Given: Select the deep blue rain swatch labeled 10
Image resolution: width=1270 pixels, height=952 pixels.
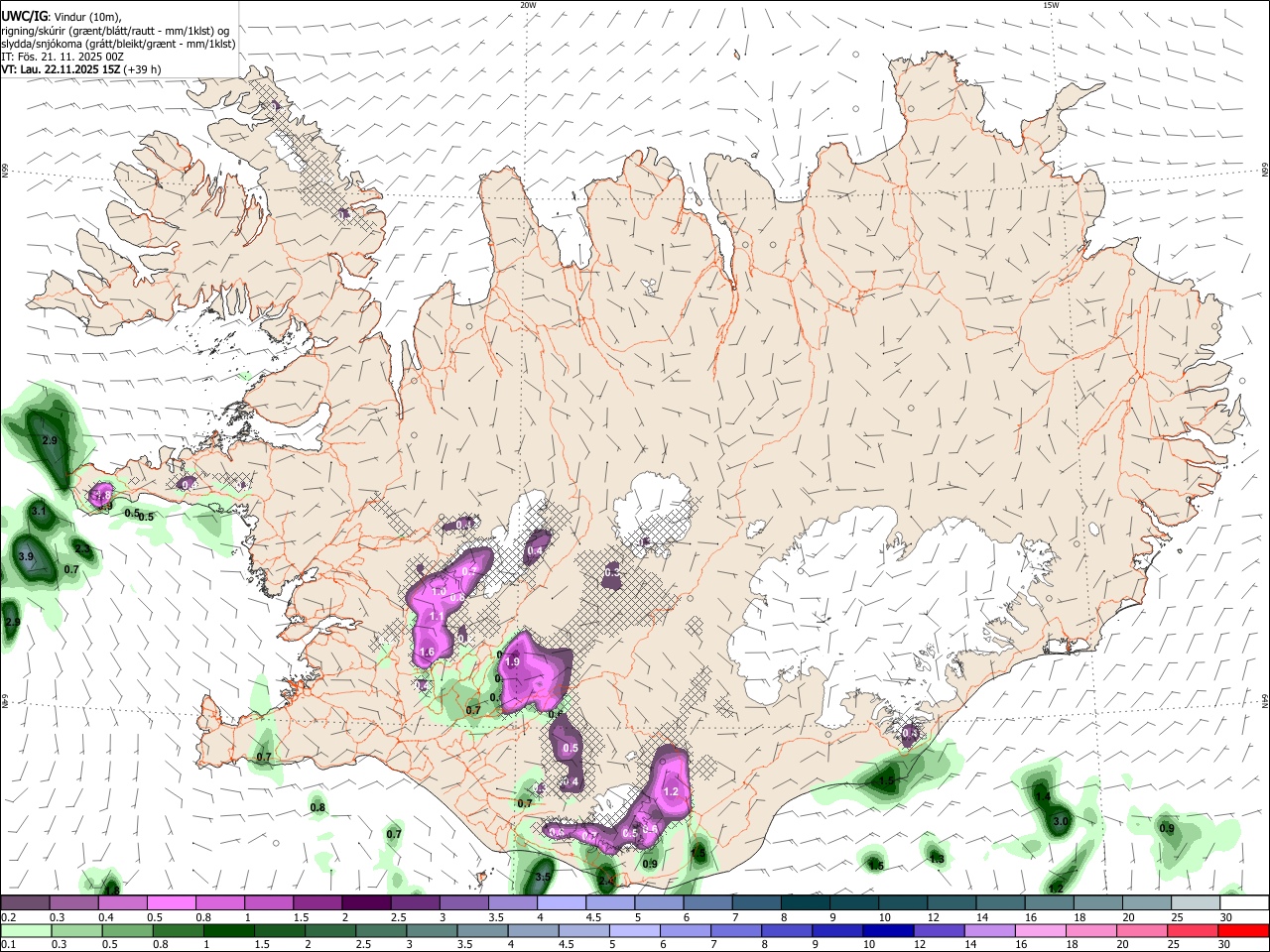Looking at the screenshot, I should point(888,930).
